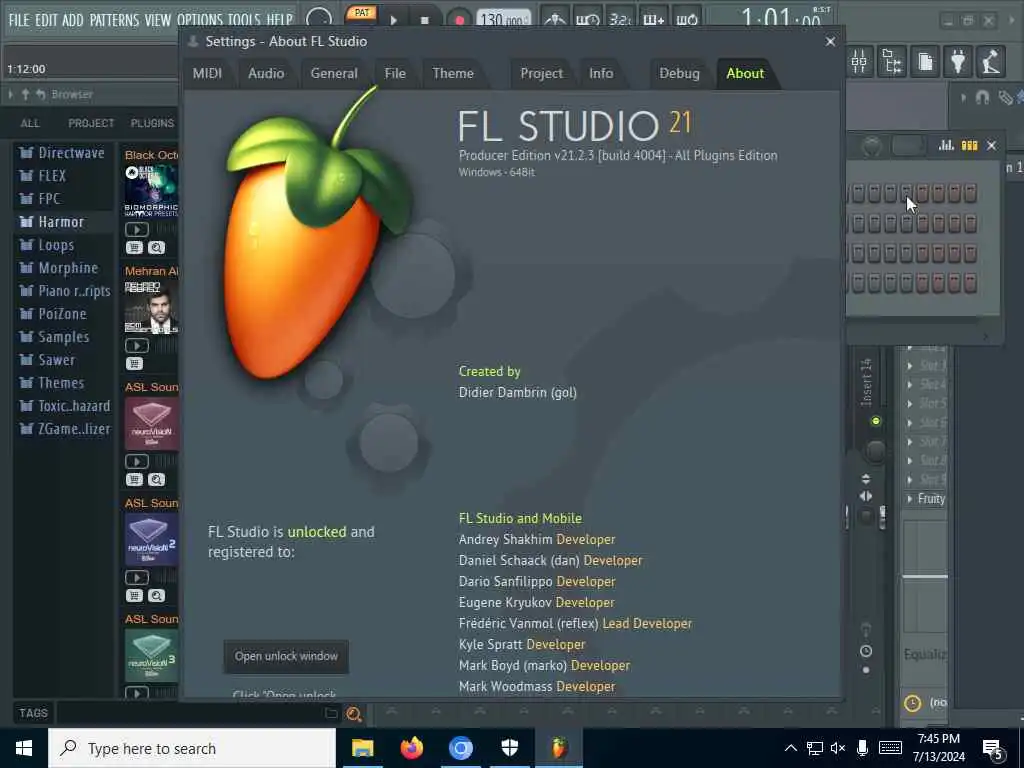
Task: Toggle the record button in the transport
Action: click(x=458, y=20)
